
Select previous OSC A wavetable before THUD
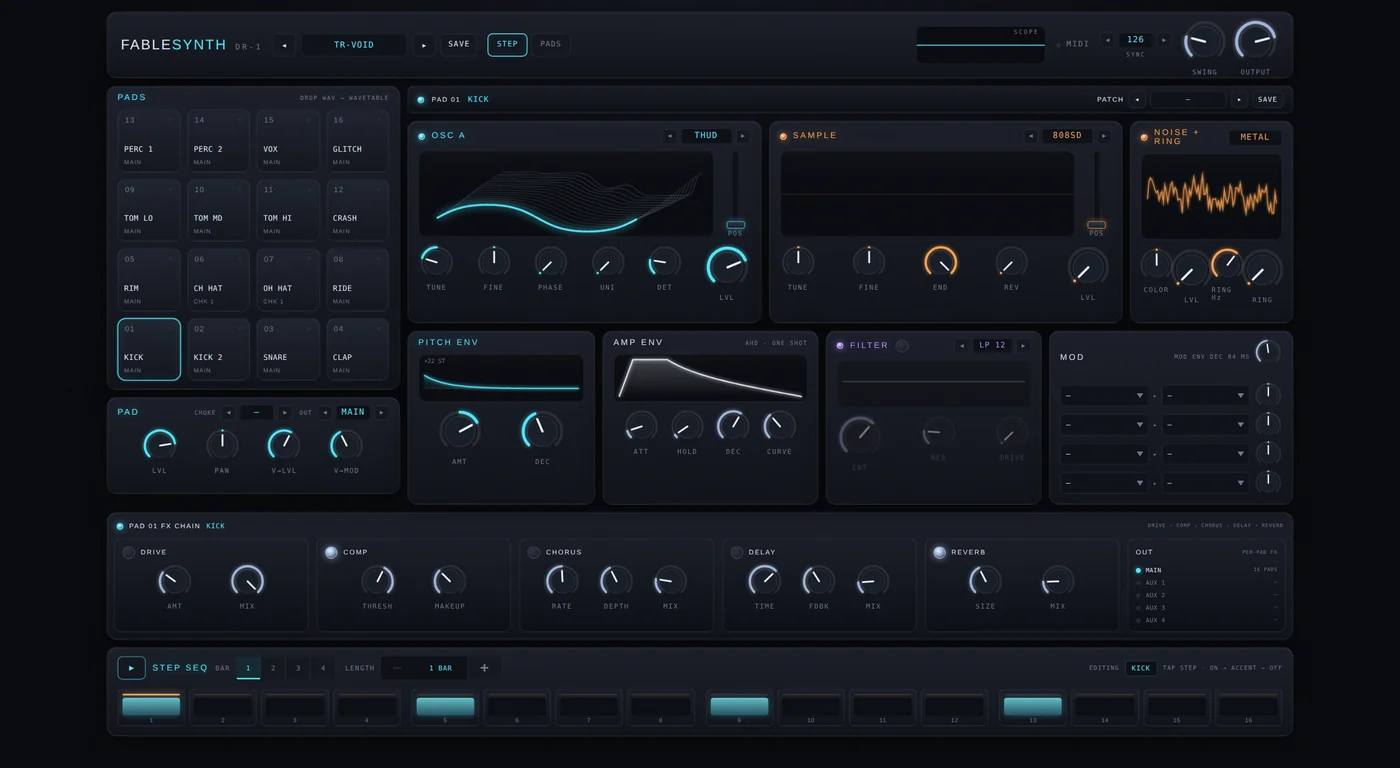670,136
